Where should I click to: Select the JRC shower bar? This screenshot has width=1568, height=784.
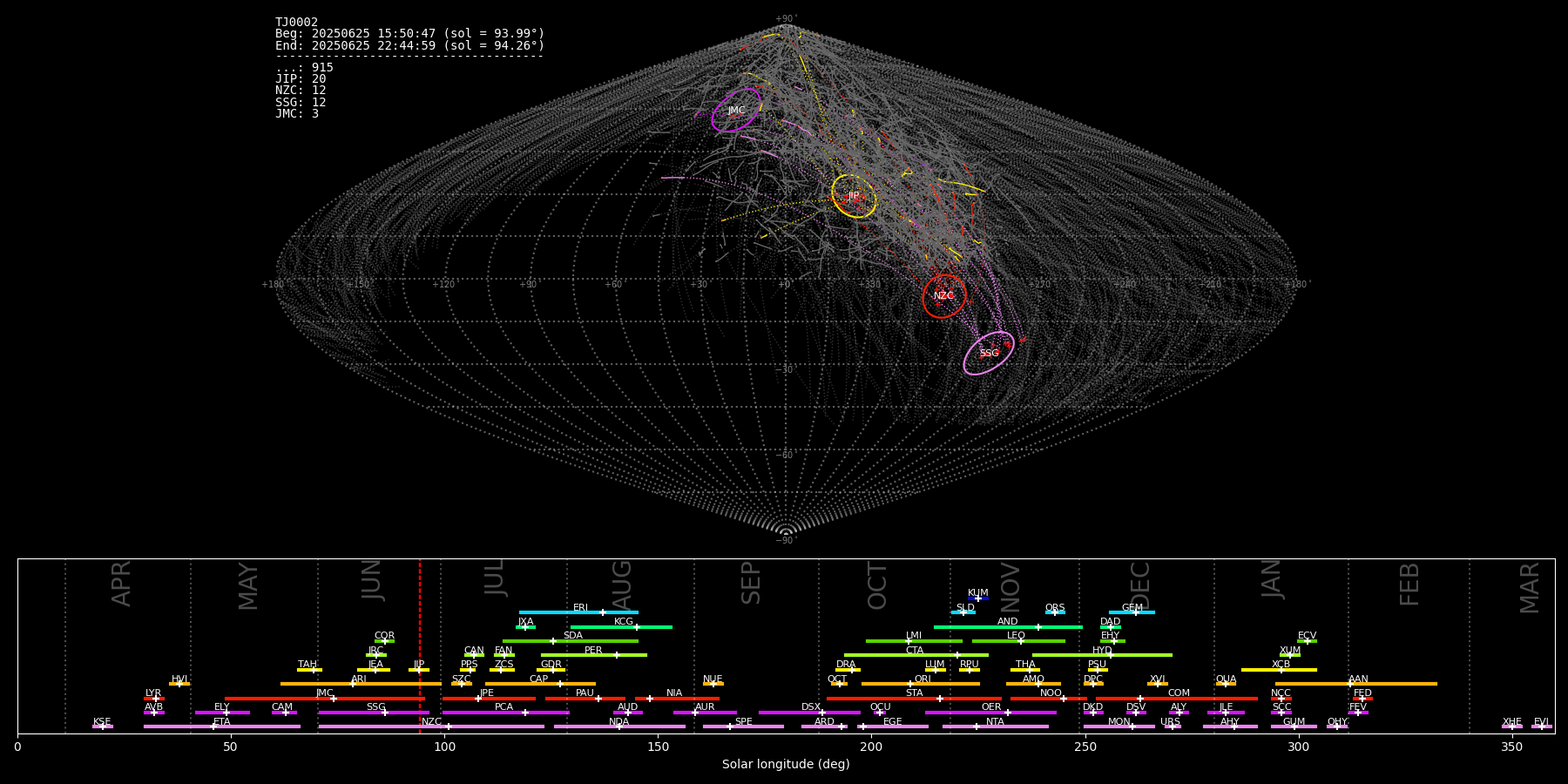[x=376, y=655]
